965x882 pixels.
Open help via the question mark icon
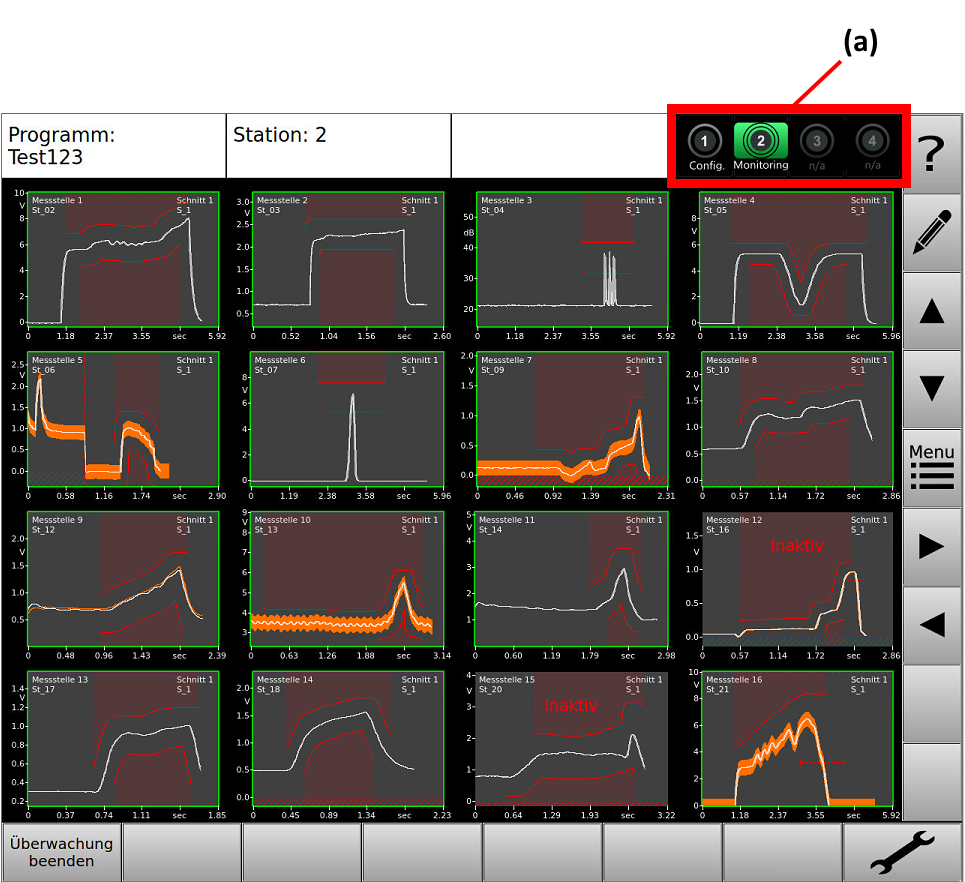tap(932, 148)
